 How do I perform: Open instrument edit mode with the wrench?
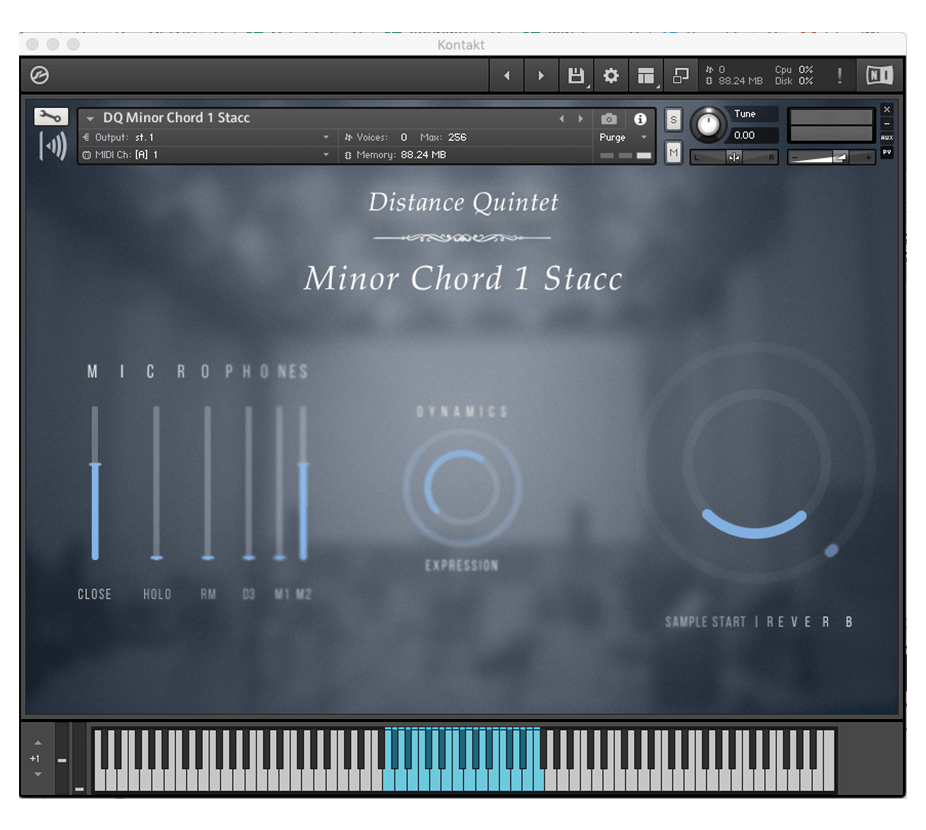pos(51,116)
